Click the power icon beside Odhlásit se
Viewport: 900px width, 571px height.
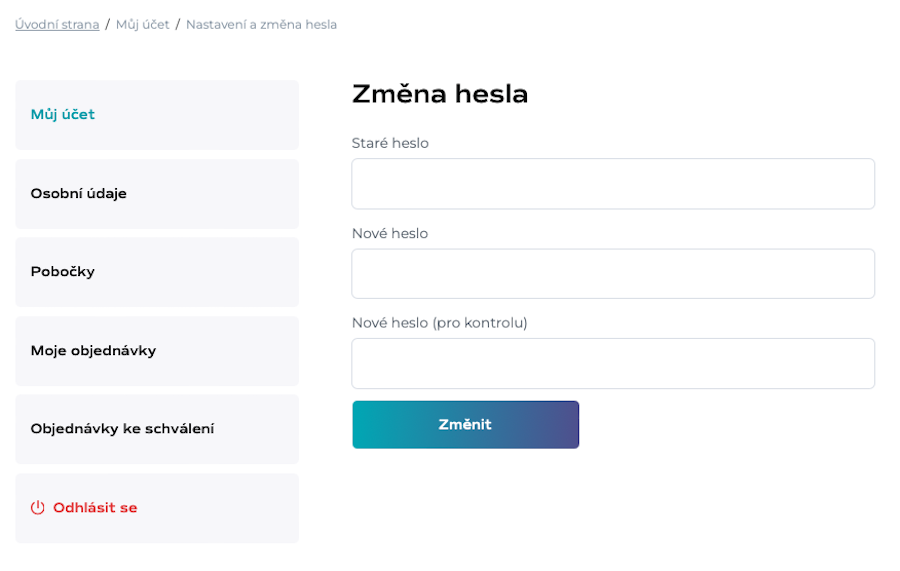click(37, 507)
